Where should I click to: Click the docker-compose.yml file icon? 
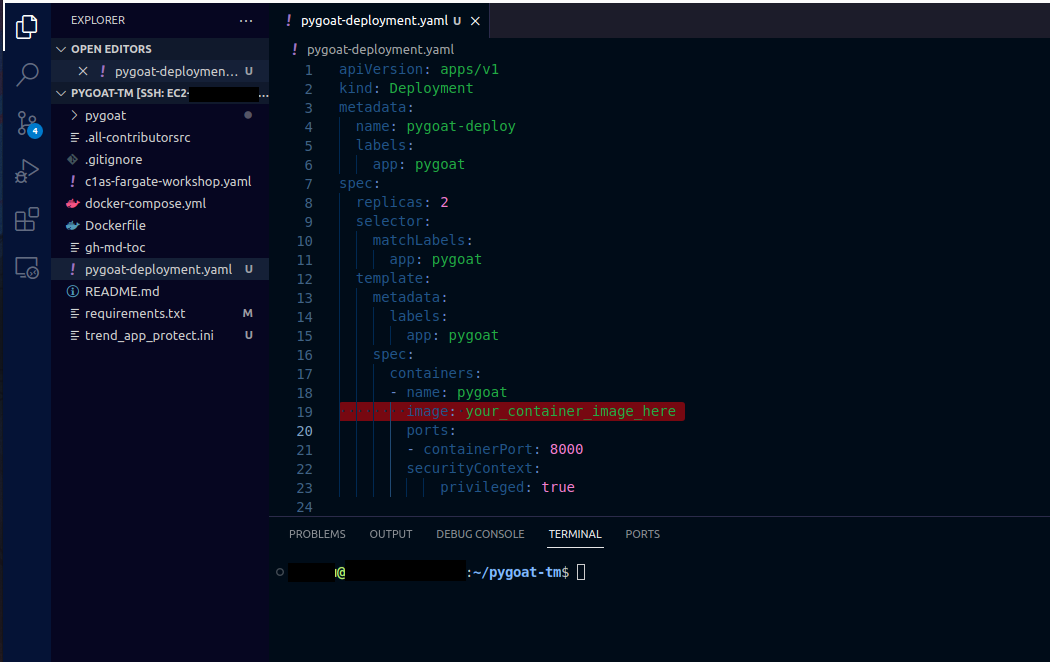[73, 203]
